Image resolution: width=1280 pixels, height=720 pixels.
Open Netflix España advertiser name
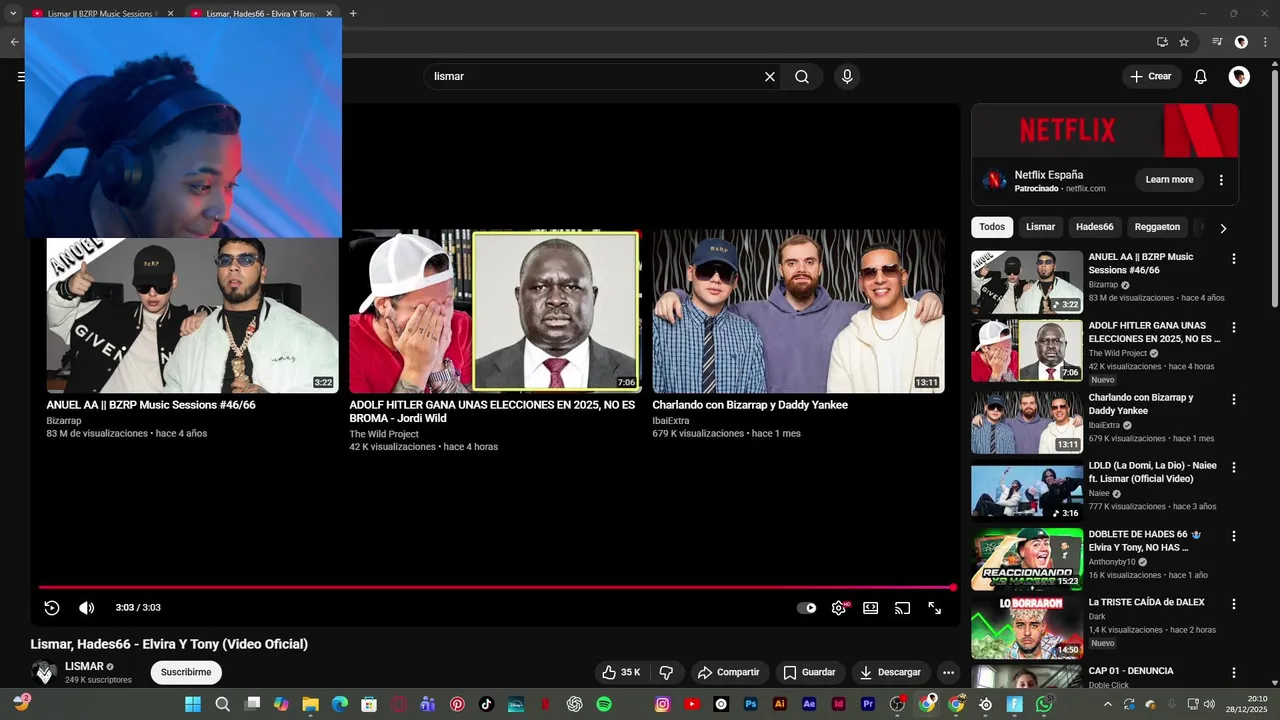tap(1048, 175)
